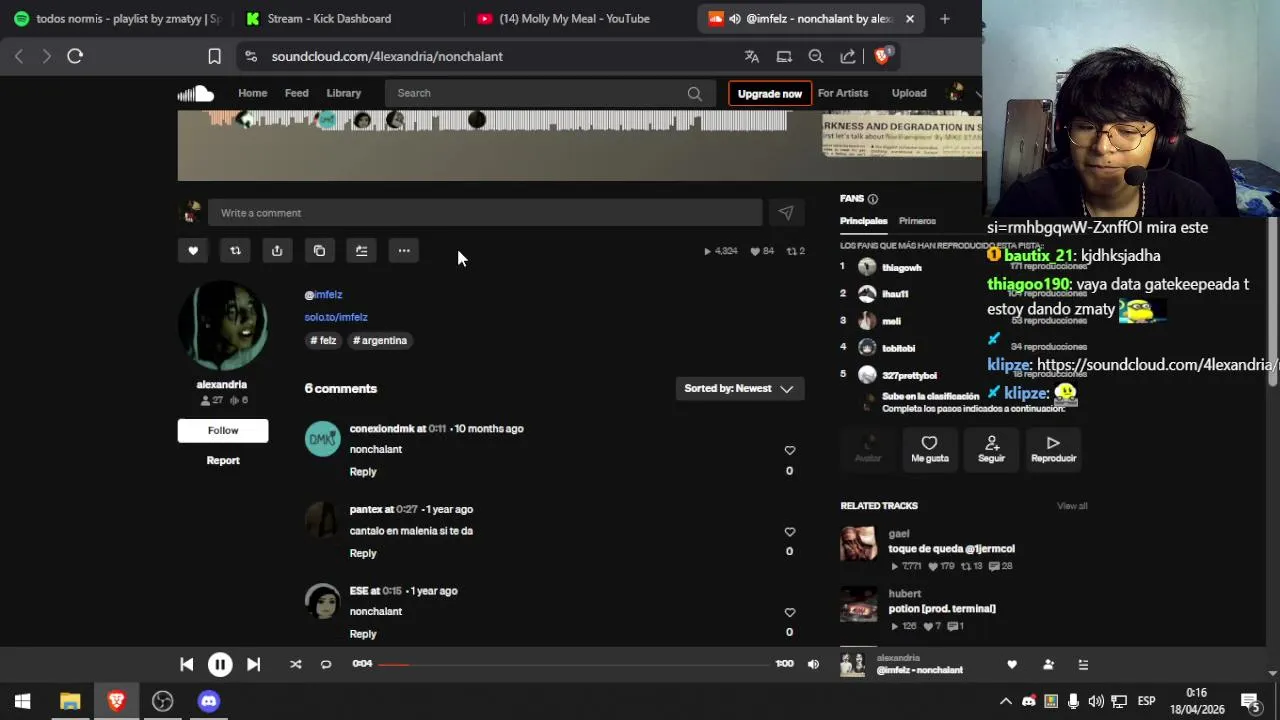Click View all related tracks
This screenshot has height=720, width=1280.
pyautogui.click(x=1072, y=506)
